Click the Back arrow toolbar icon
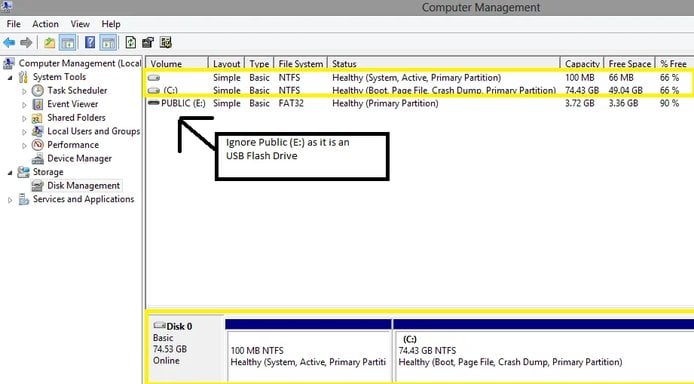The image size is (694, 384). [x=9, y=43]
